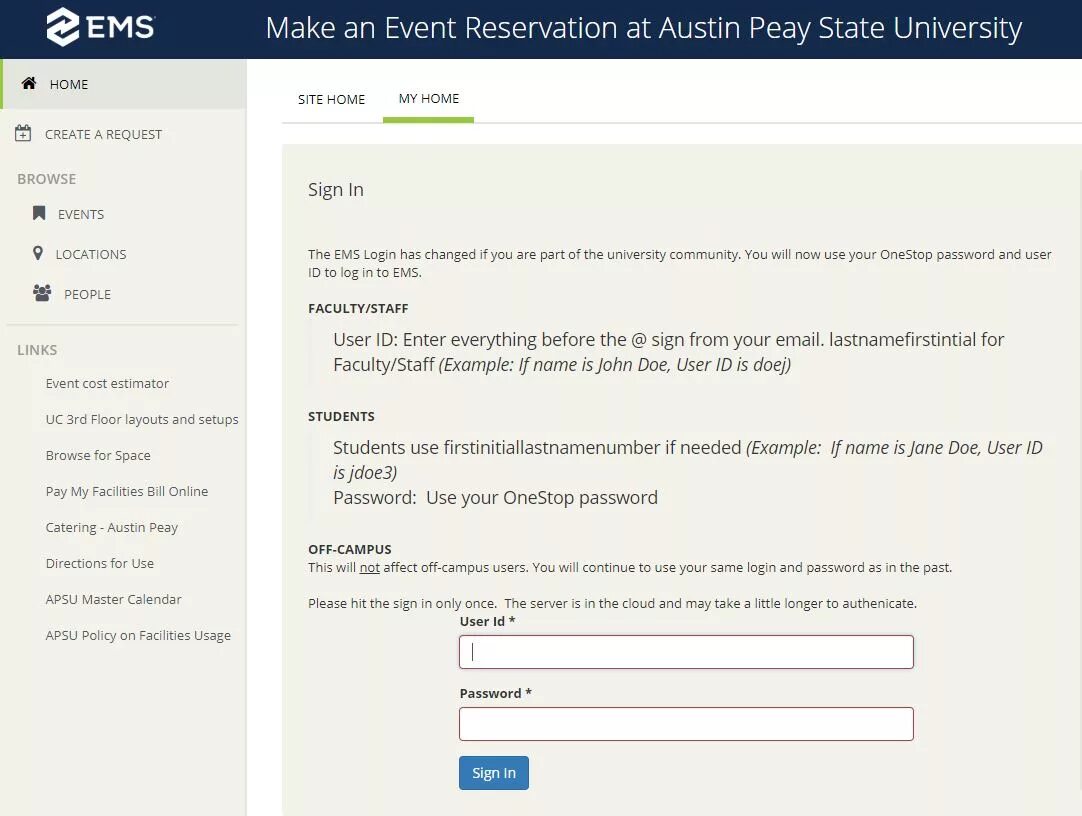Open the Event cost estimator link

pos(107,384)
